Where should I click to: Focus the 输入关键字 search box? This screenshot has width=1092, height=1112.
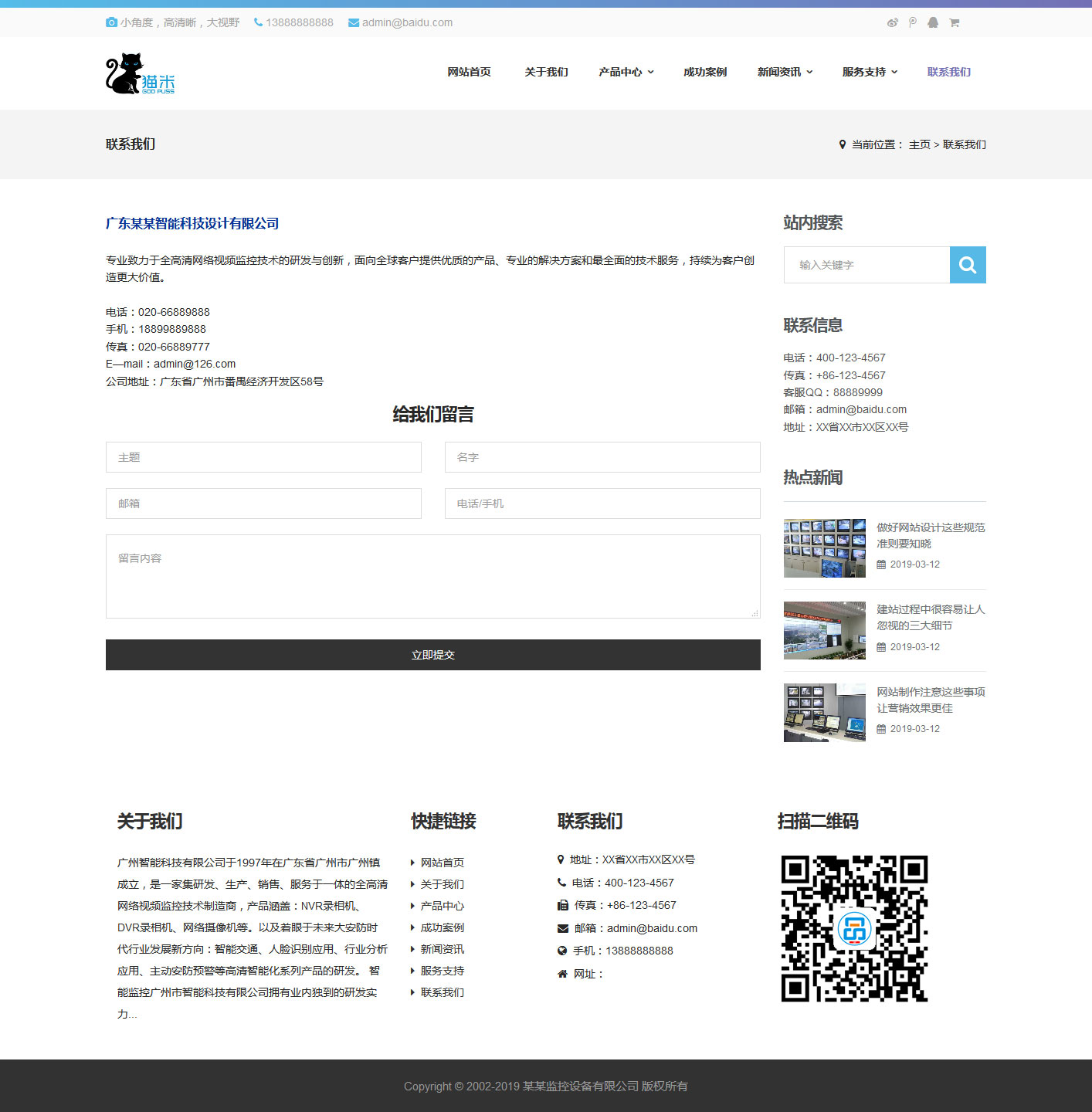coord(866,265)
